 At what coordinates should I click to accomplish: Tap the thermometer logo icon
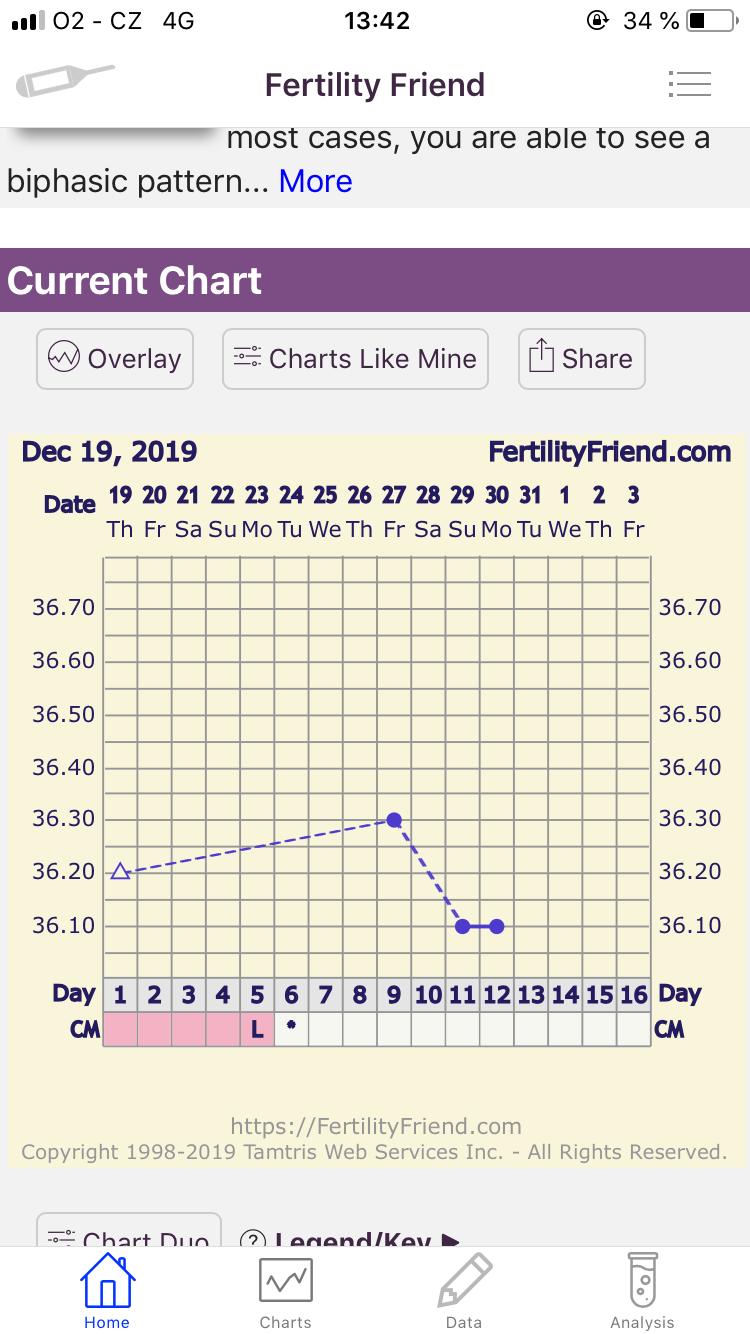tap(65, 81)
